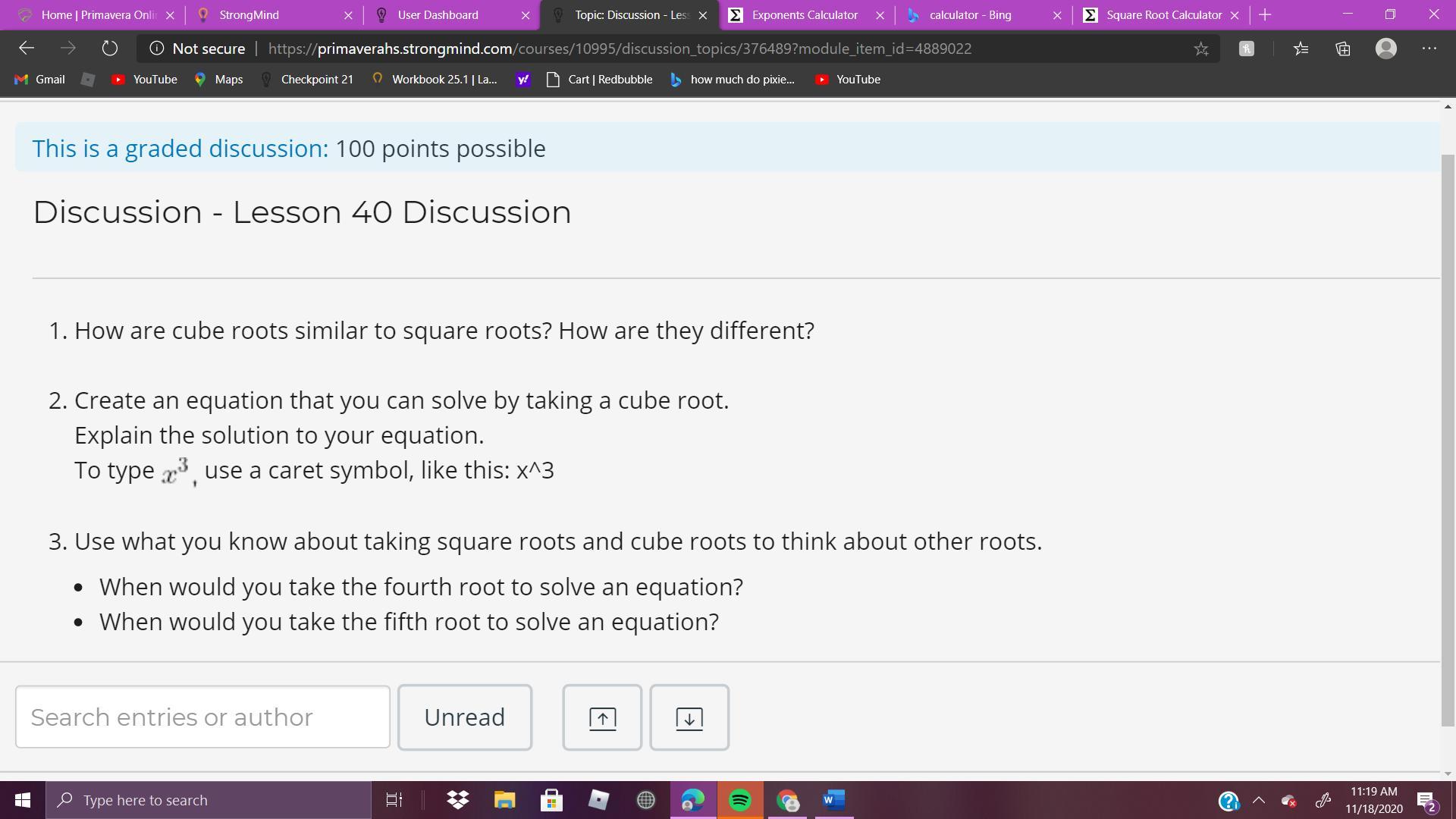Show hidden system tray icons chevron
Screen dimensions: 1456x819
pyautogui.click(x=1259, y=800)
